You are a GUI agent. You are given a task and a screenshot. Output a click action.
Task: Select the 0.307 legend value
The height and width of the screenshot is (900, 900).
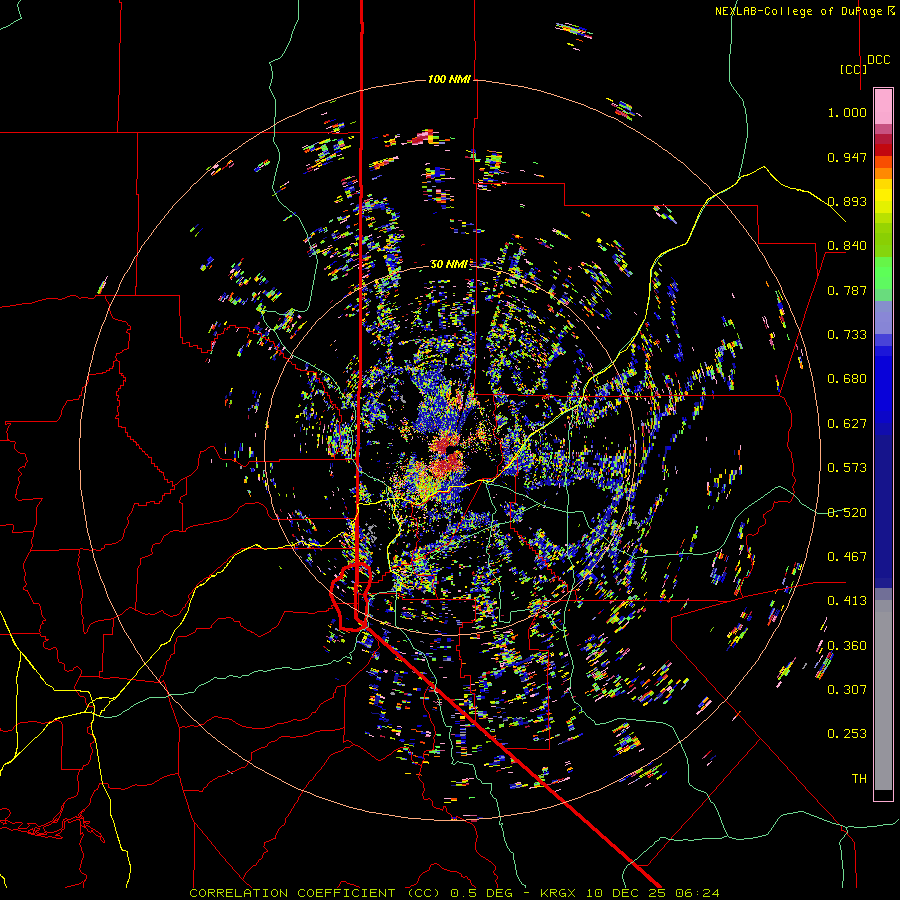click(x=847, y=690)
